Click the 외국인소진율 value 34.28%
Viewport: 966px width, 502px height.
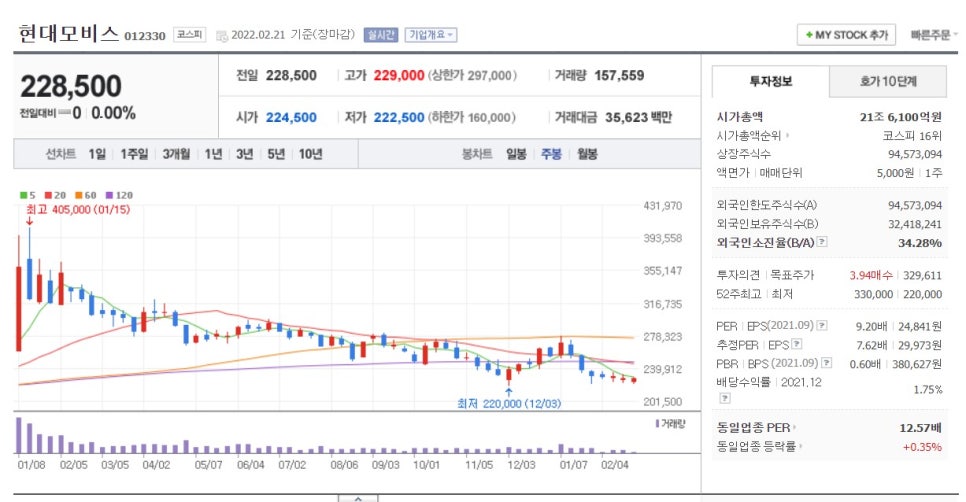(x=920, y=243)
